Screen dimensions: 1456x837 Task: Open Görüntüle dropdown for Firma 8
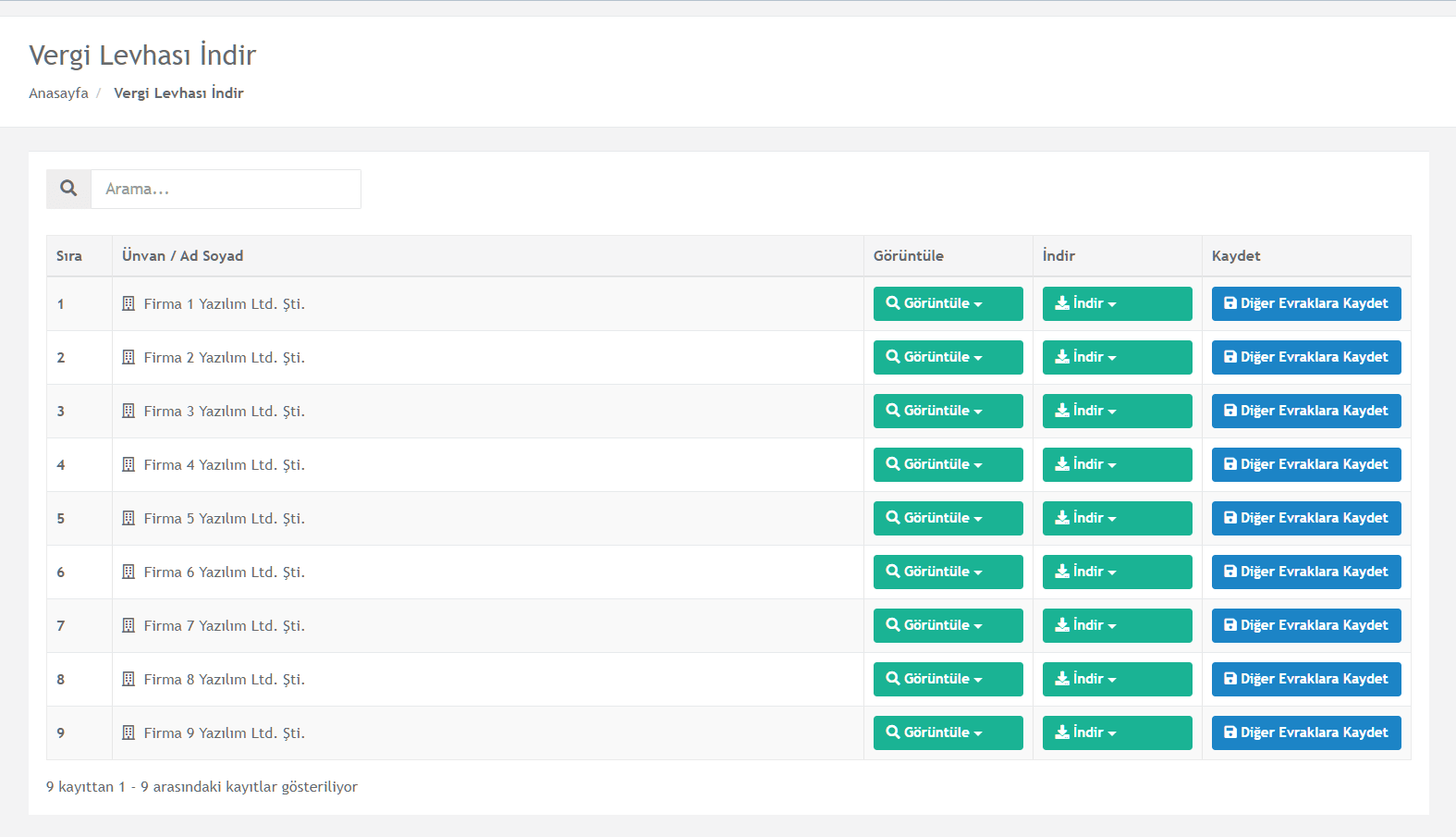click(948, 679)
